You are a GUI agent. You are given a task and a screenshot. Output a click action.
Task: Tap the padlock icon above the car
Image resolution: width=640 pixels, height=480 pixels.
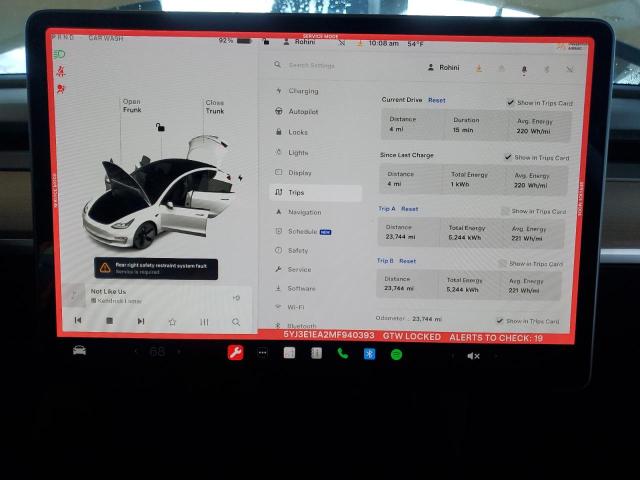(160, 127)
